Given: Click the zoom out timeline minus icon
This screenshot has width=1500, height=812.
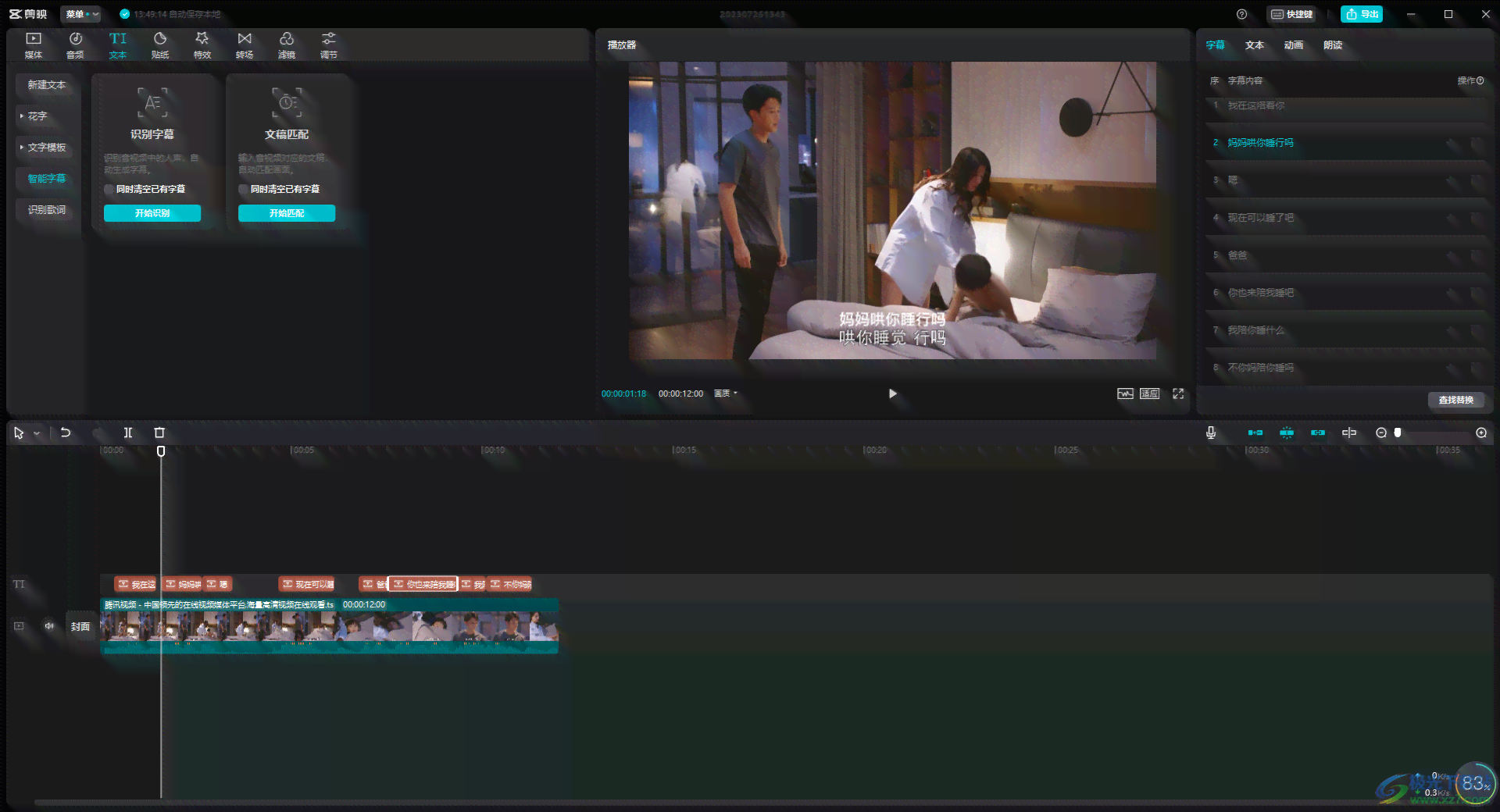Looking at the screenshot, I should click(1381, 433).
